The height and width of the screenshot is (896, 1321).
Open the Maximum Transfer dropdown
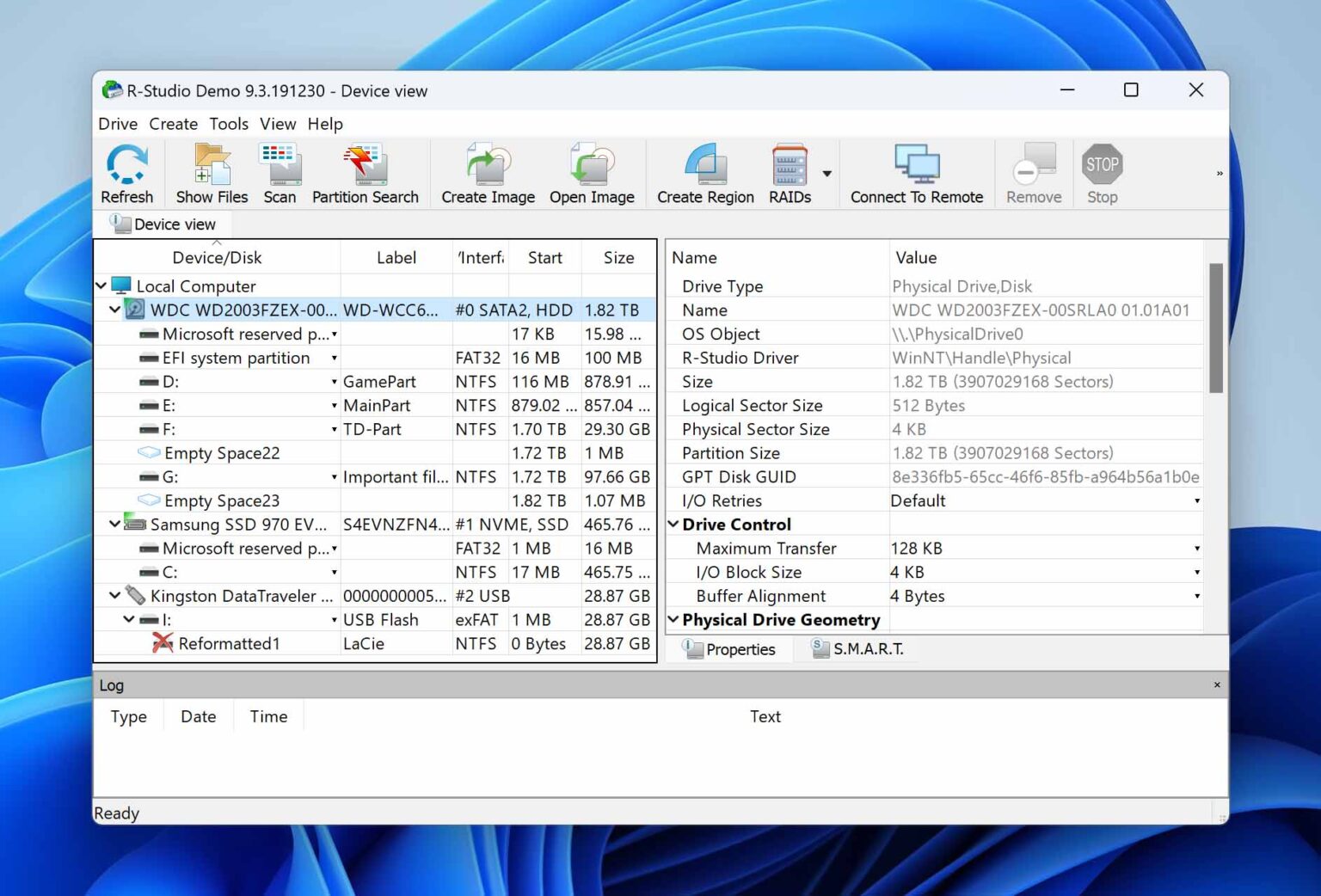(x=1196, y=548)
